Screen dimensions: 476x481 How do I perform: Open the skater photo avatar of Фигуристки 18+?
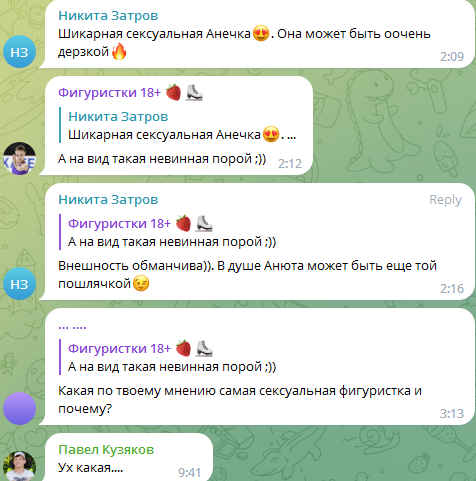click(x=19, y=158)
